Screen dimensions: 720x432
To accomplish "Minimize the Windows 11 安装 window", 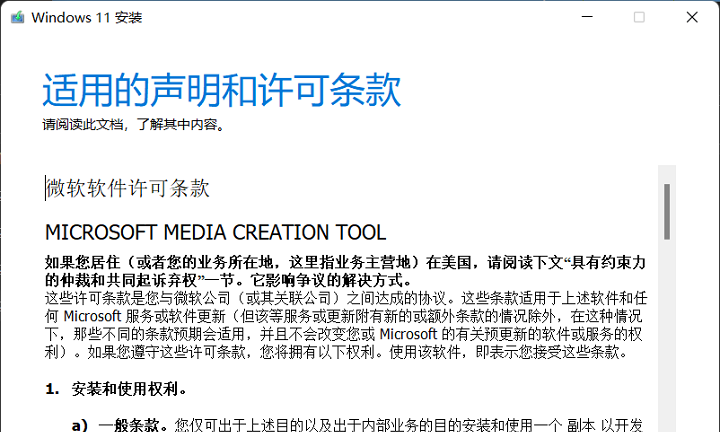I will 587,17.
